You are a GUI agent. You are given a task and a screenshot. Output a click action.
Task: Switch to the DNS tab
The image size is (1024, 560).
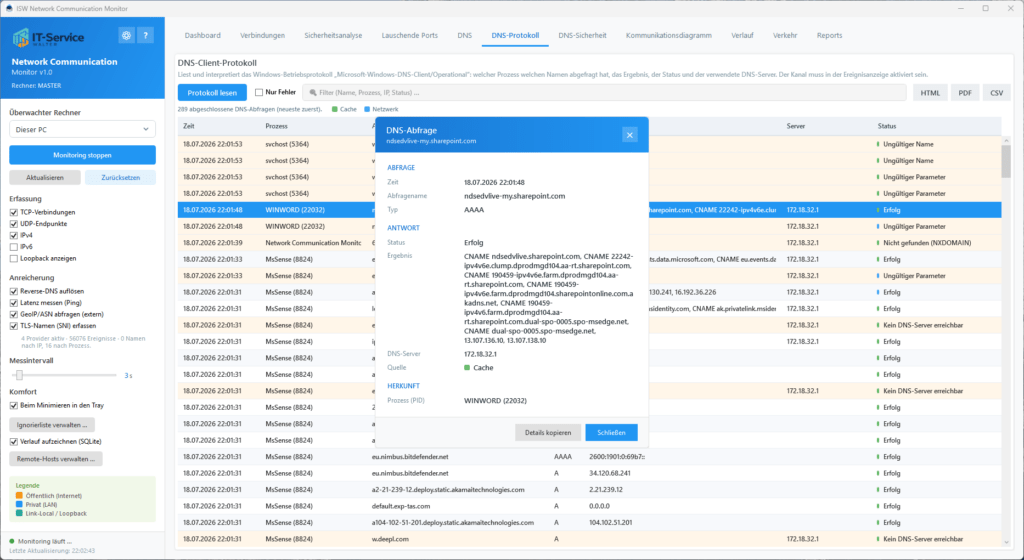(464, 35)
